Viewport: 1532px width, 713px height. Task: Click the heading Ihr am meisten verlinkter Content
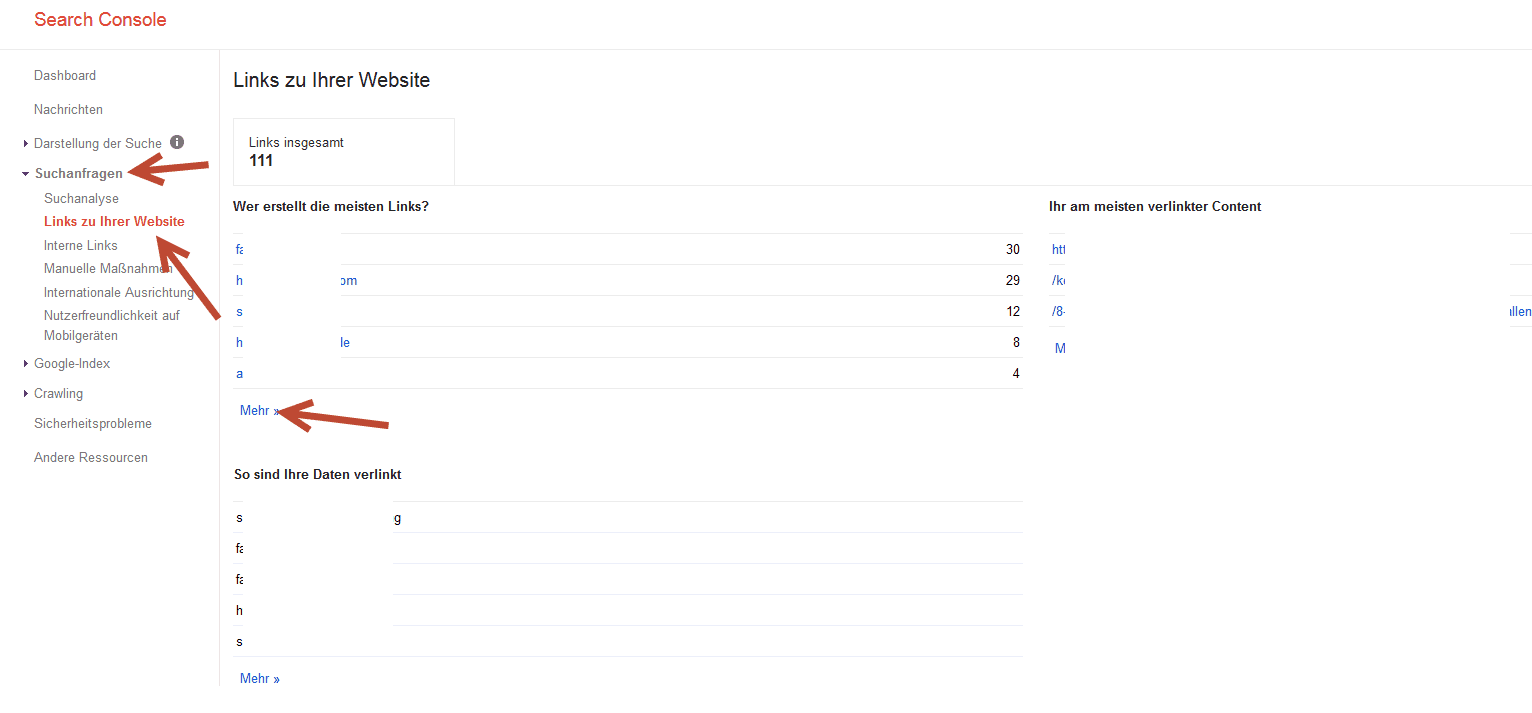[1155, 206]
